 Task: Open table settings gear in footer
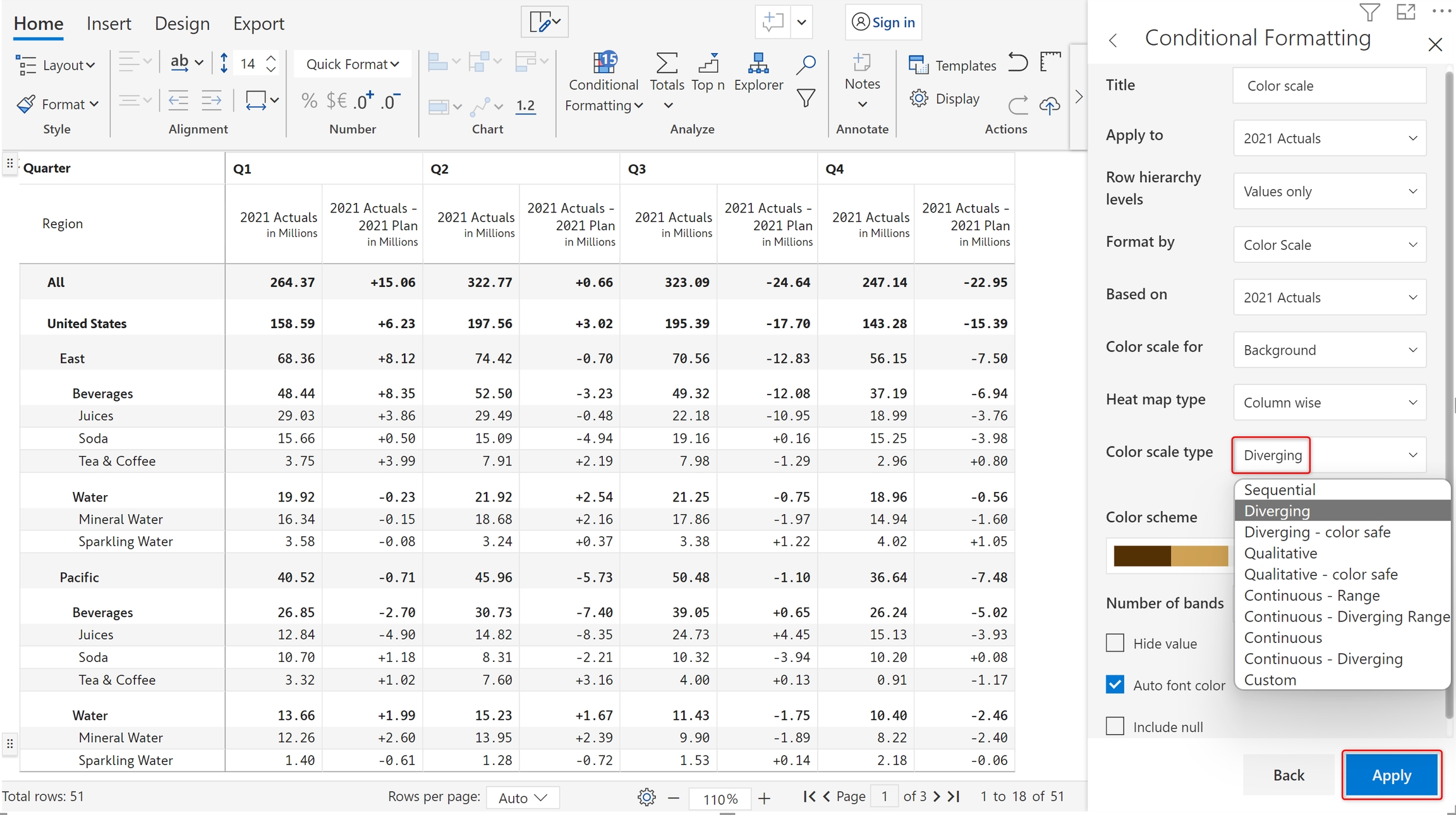(x=646, y=797)
